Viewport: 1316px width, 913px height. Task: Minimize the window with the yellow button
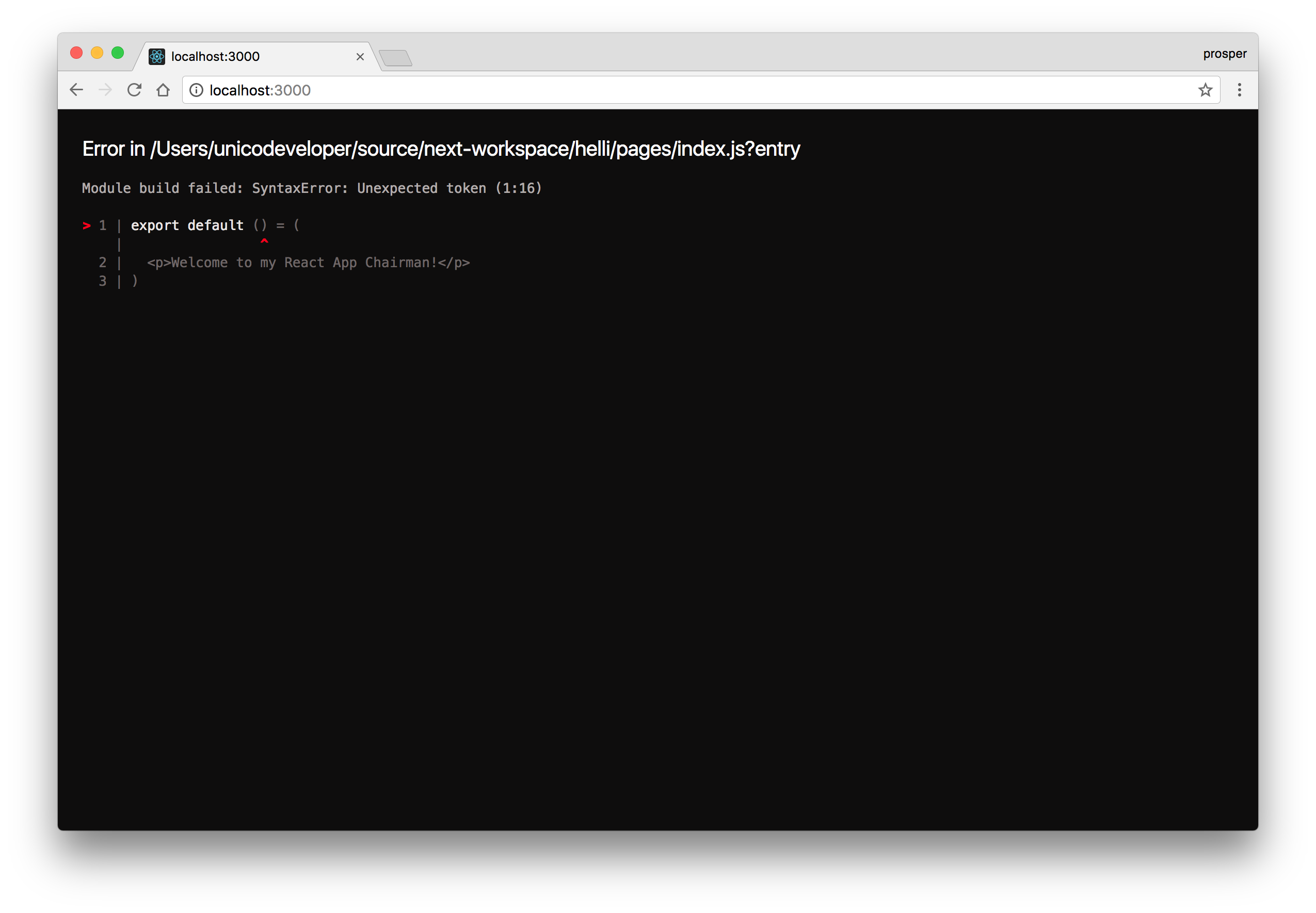click(97, 53)
